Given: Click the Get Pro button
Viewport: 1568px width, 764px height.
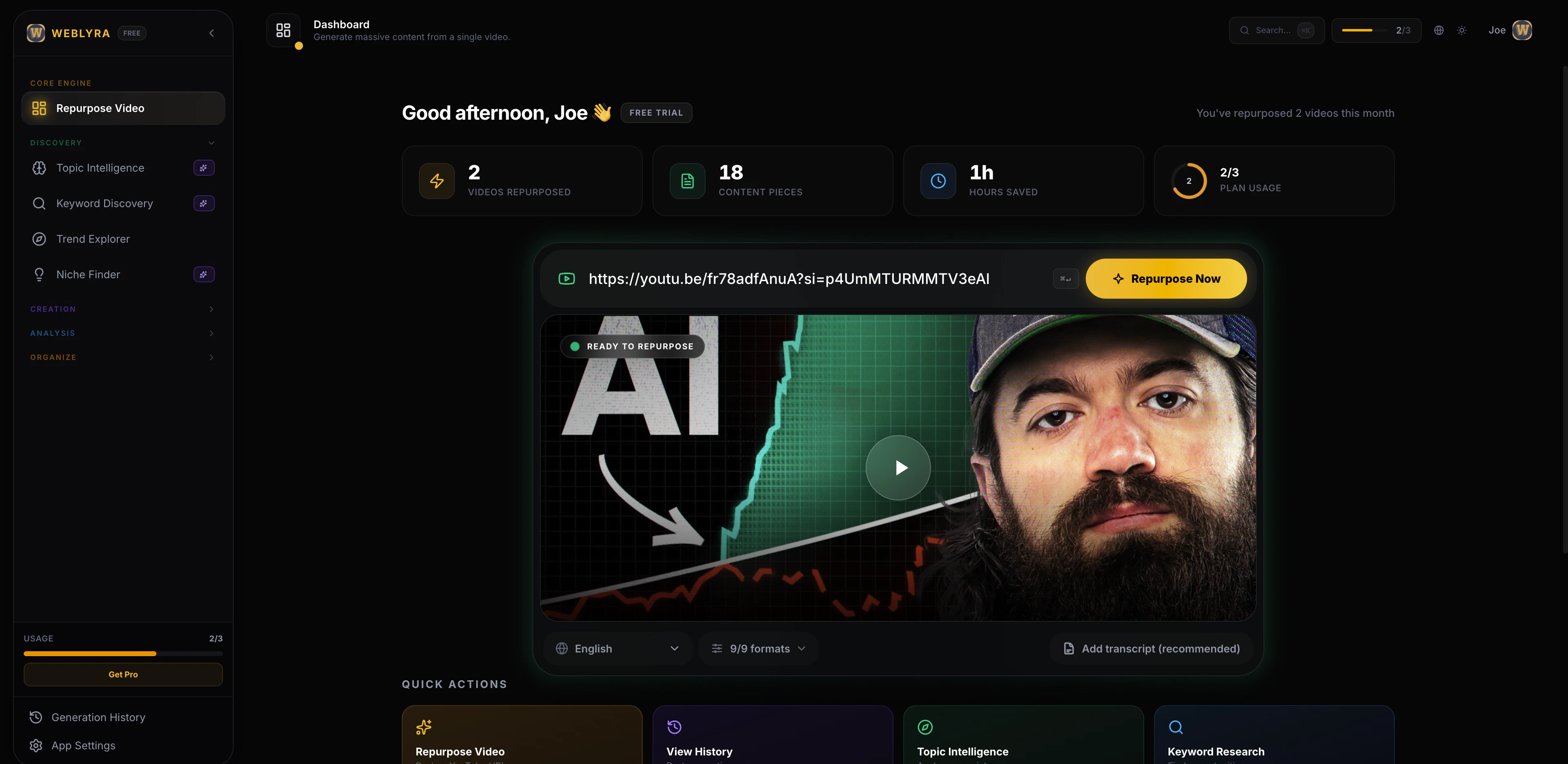Looking at the screenshot, I should 123,674.
